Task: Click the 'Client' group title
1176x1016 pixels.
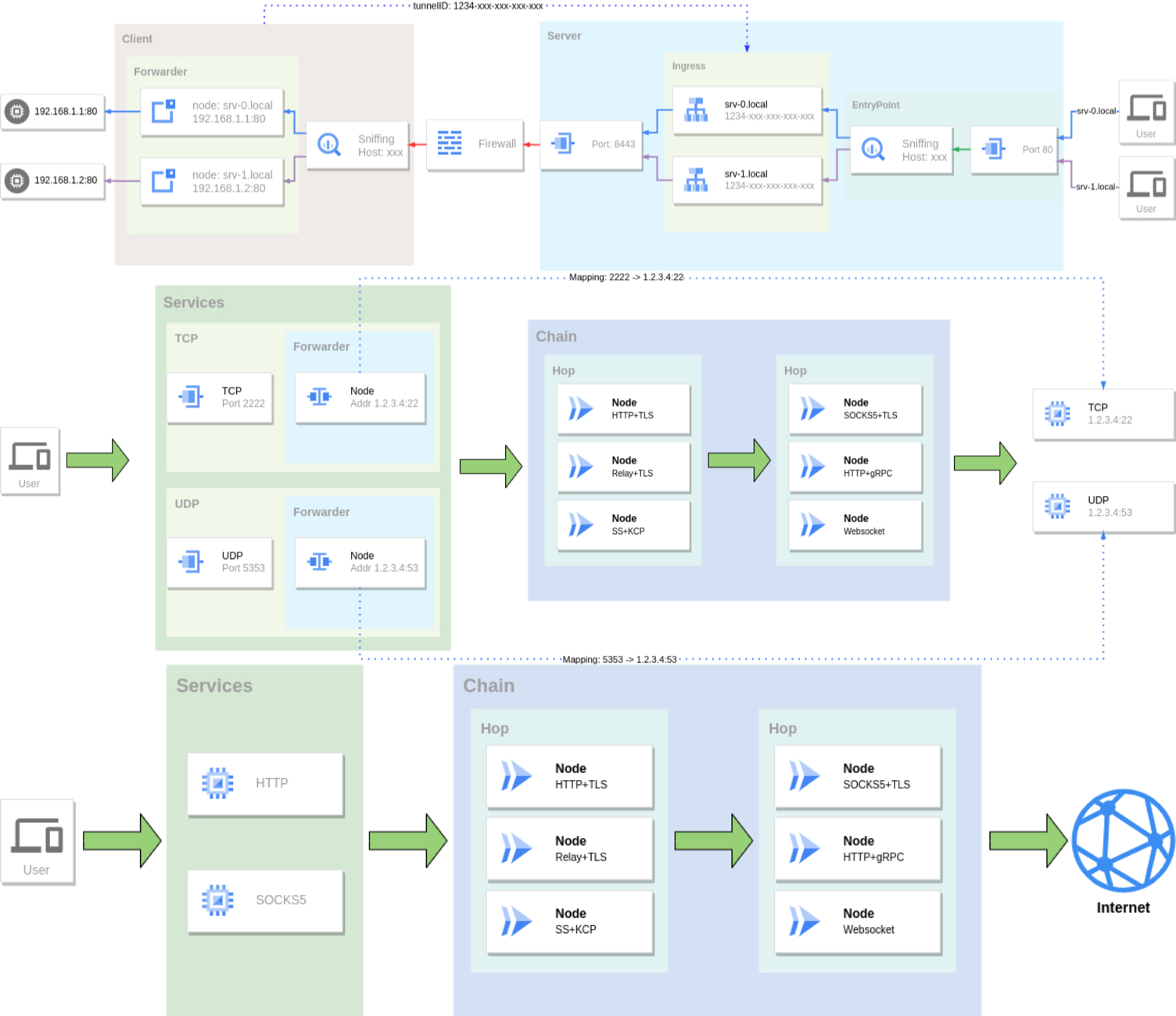Action: coord(137,39)
